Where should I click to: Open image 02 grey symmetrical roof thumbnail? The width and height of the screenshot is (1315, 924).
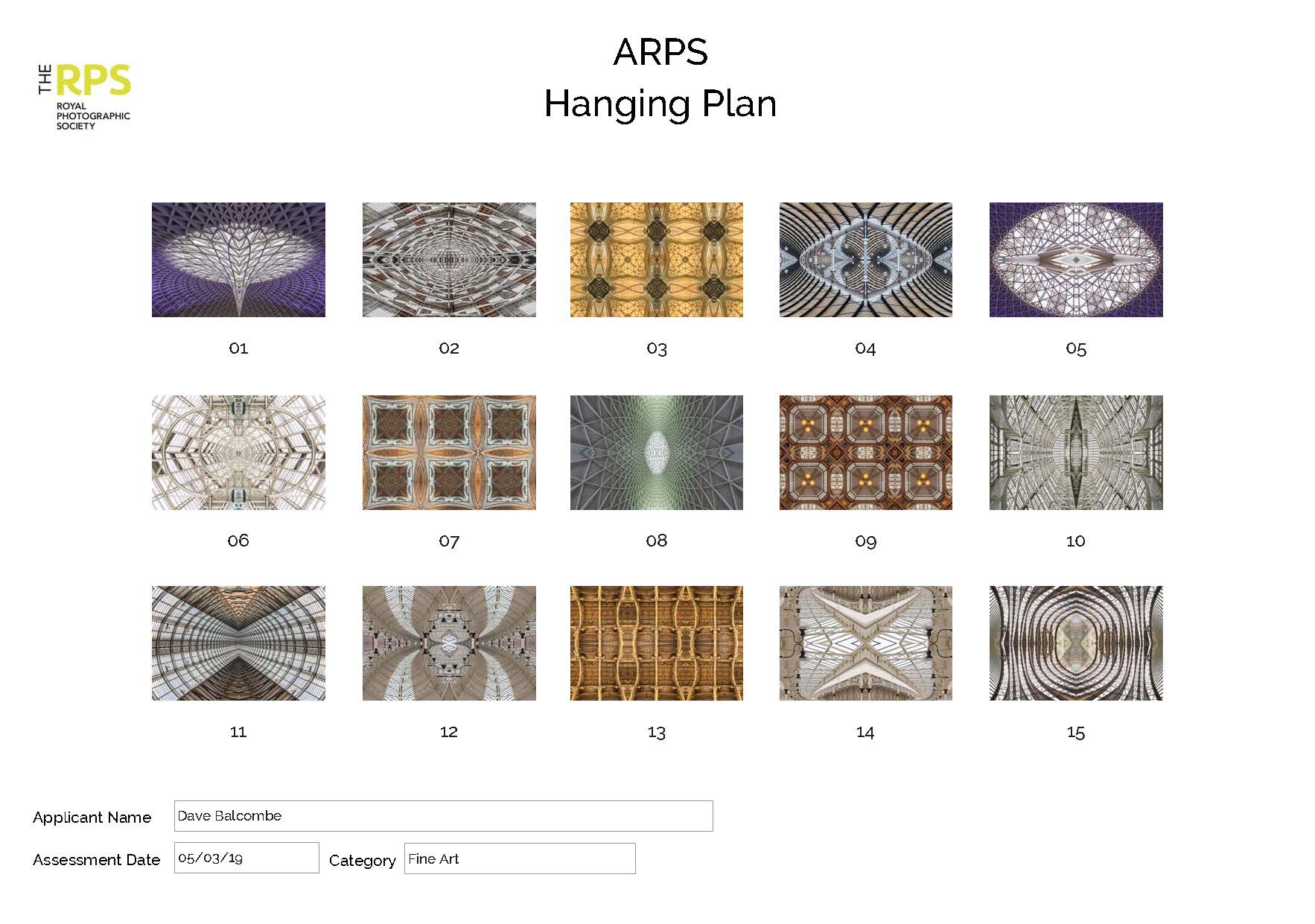click(x=449, y=260)
